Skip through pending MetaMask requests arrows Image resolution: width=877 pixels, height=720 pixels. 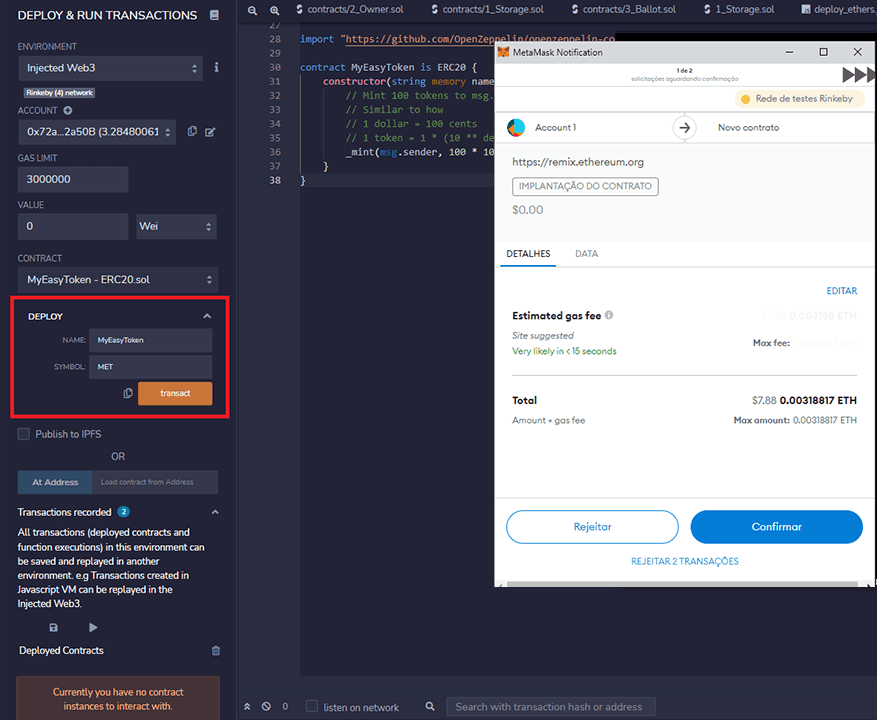tap(859, 74)
